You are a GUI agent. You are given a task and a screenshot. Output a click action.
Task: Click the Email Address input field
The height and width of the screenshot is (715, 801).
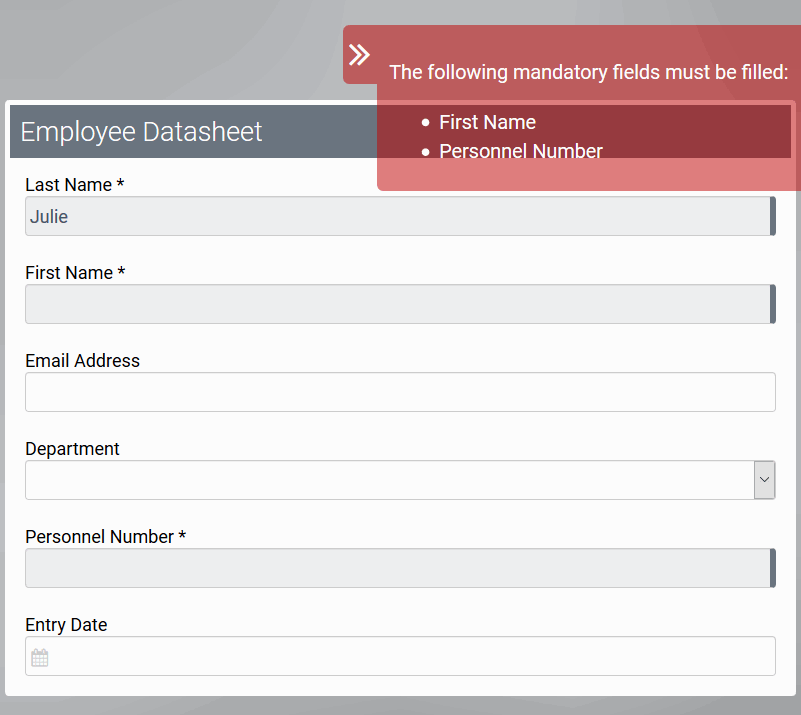(x=400, y=392)
